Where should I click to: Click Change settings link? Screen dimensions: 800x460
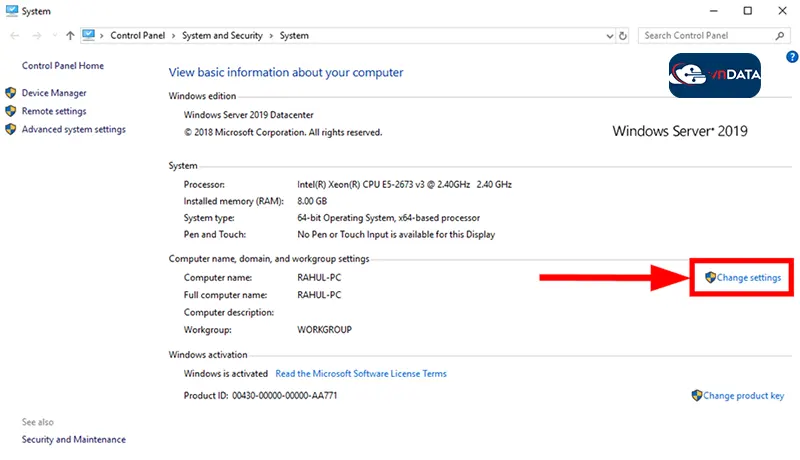[x=748, y=277]
